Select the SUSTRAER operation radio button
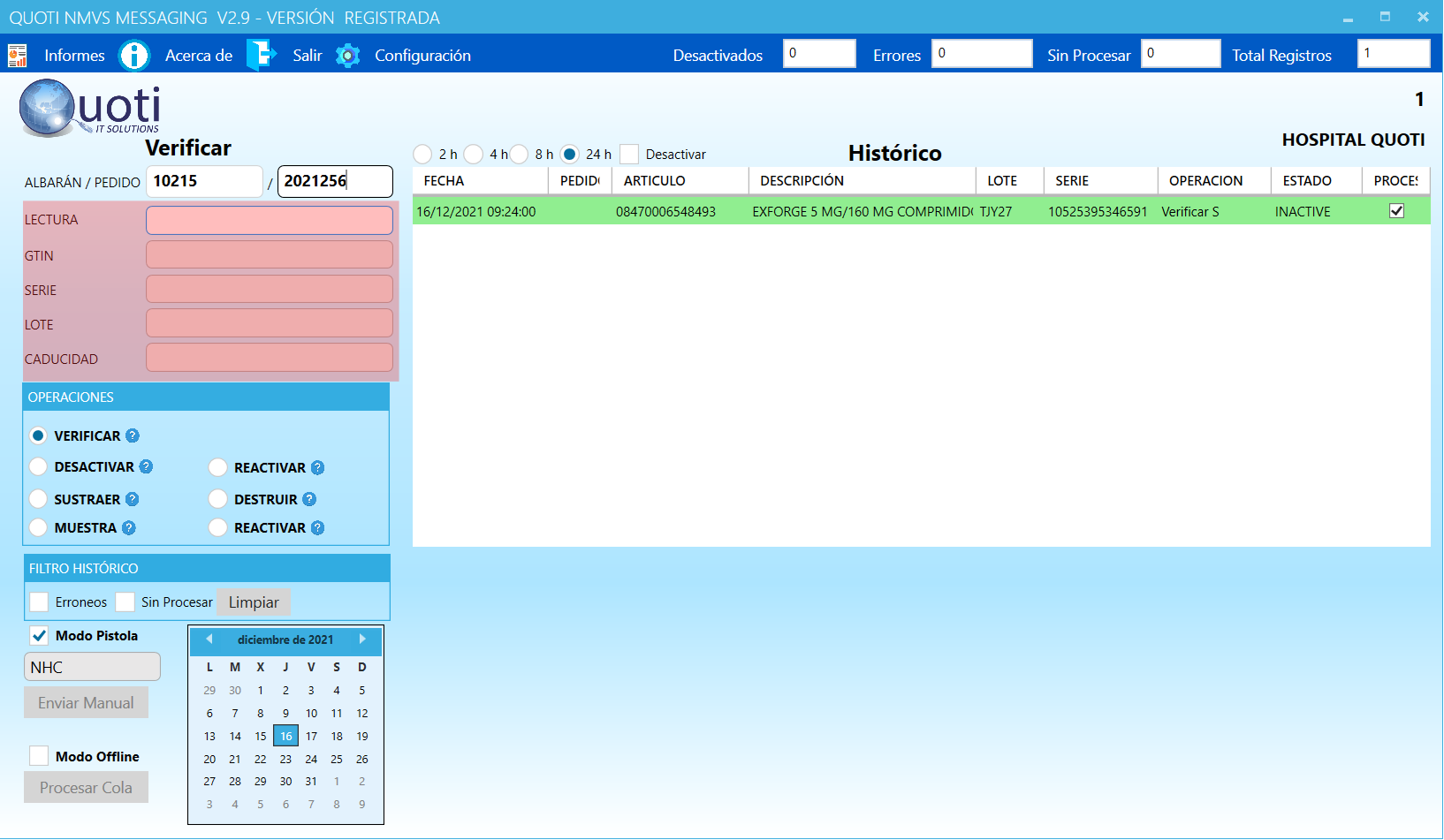Screen dimensions: 1444x840 (38, 499)
